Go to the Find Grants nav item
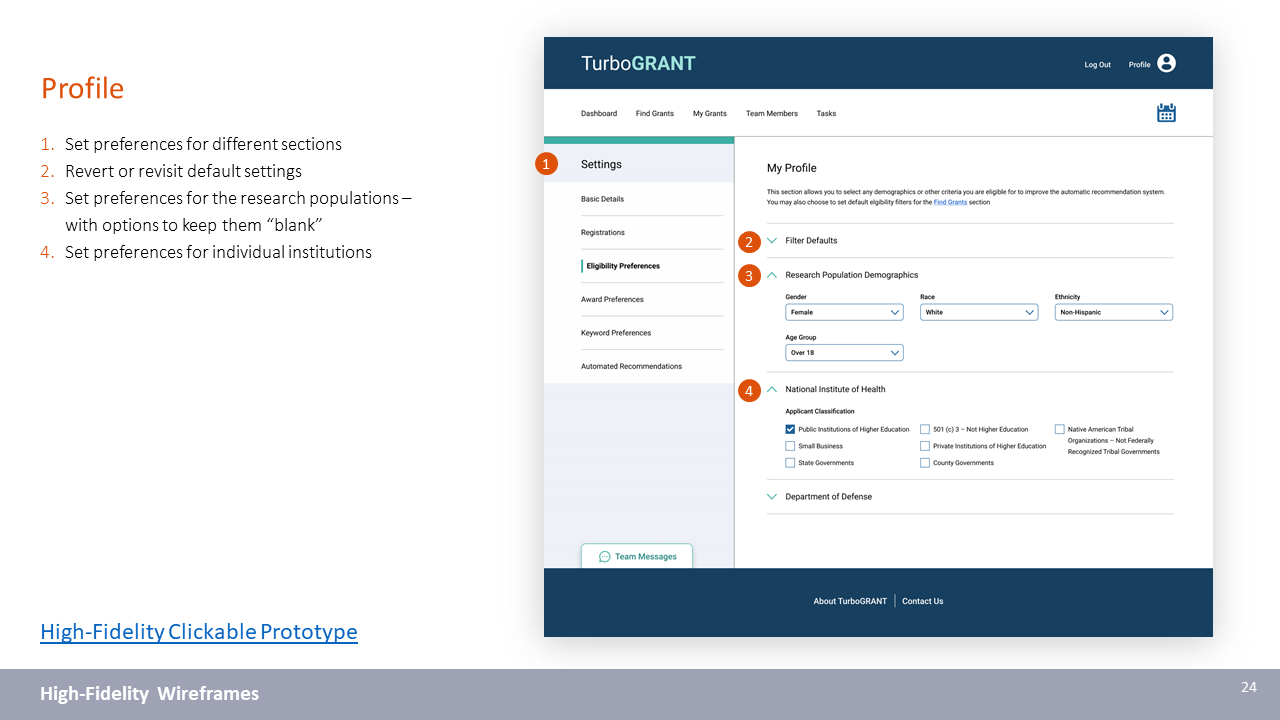 click(x=654, y=114)
